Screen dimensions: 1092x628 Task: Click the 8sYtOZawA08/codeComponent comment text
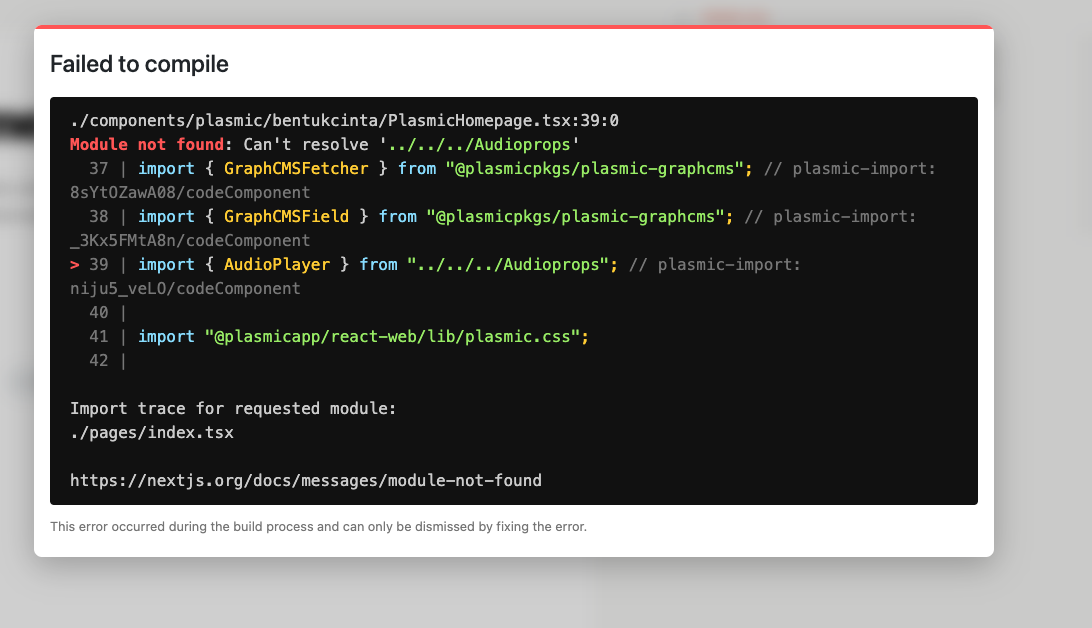[190, 192]
